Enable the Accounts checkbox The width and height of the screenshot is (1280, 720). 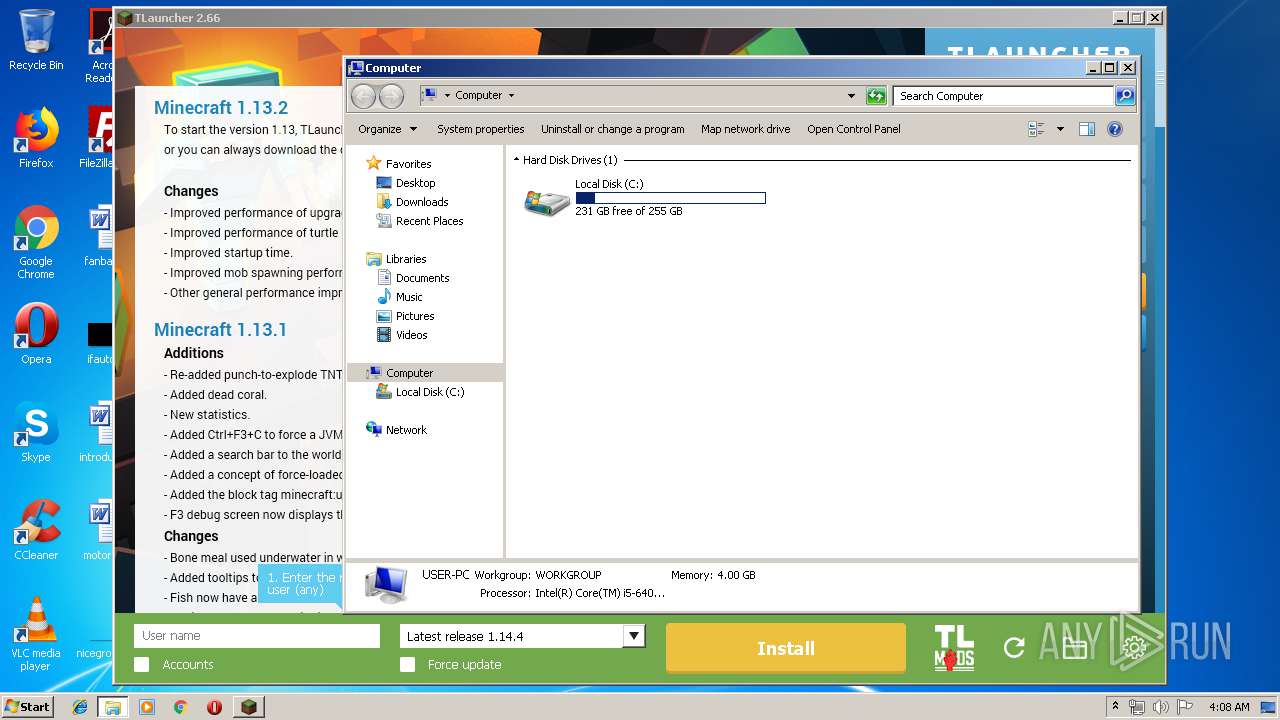[142, 664]
